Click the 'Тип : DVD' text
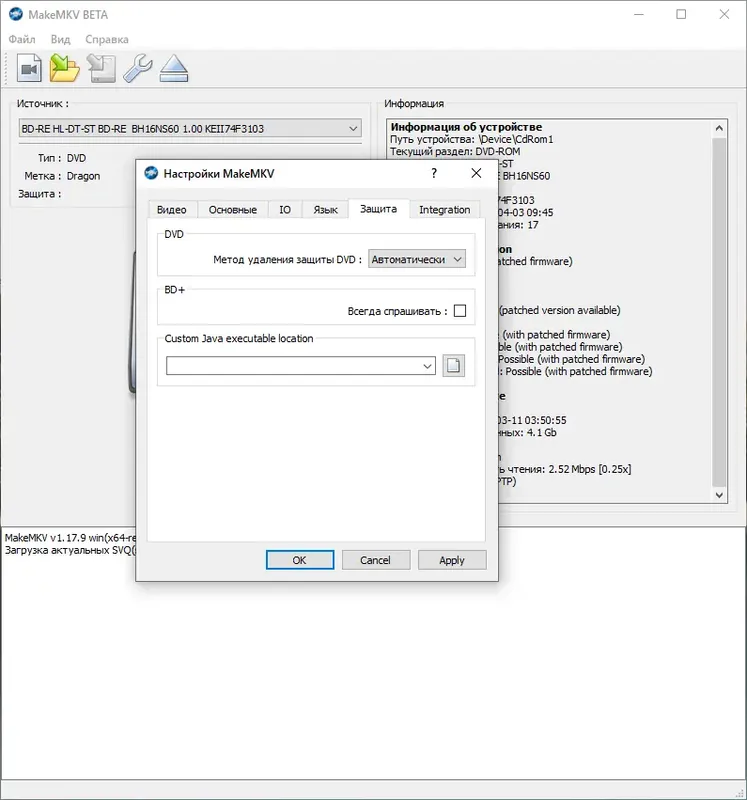Image resolution: width=747 pixels, height=800 pixels. click(x=62, y=158)
